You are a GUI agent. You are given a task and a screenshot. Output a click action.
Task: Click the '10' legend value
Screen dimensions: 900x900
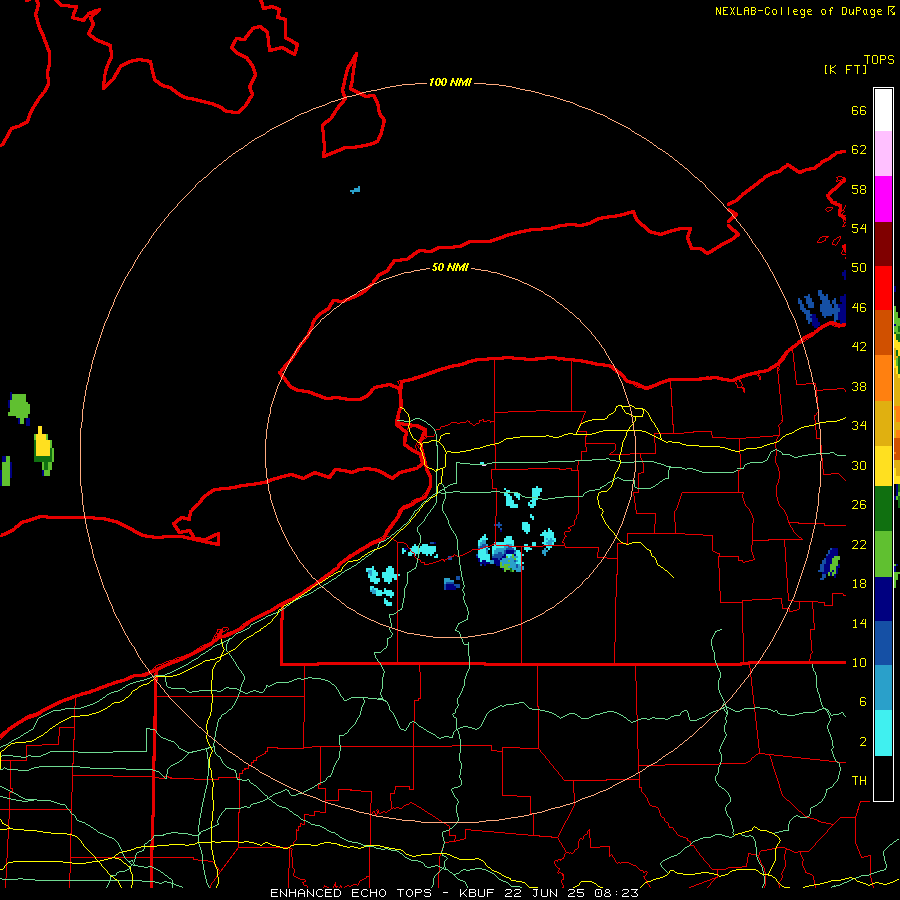(x=859, y=662)
